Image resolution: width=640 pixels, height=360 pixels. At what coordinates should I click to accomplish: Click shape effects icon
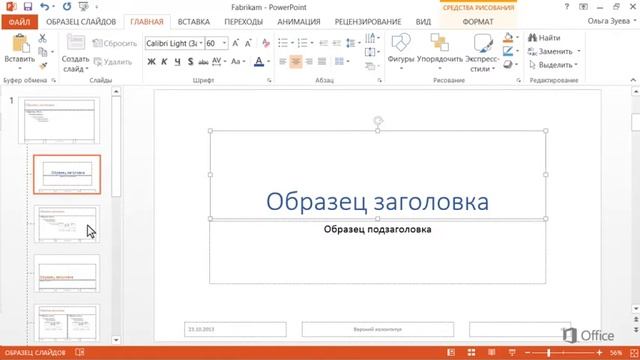click(508, 64)
